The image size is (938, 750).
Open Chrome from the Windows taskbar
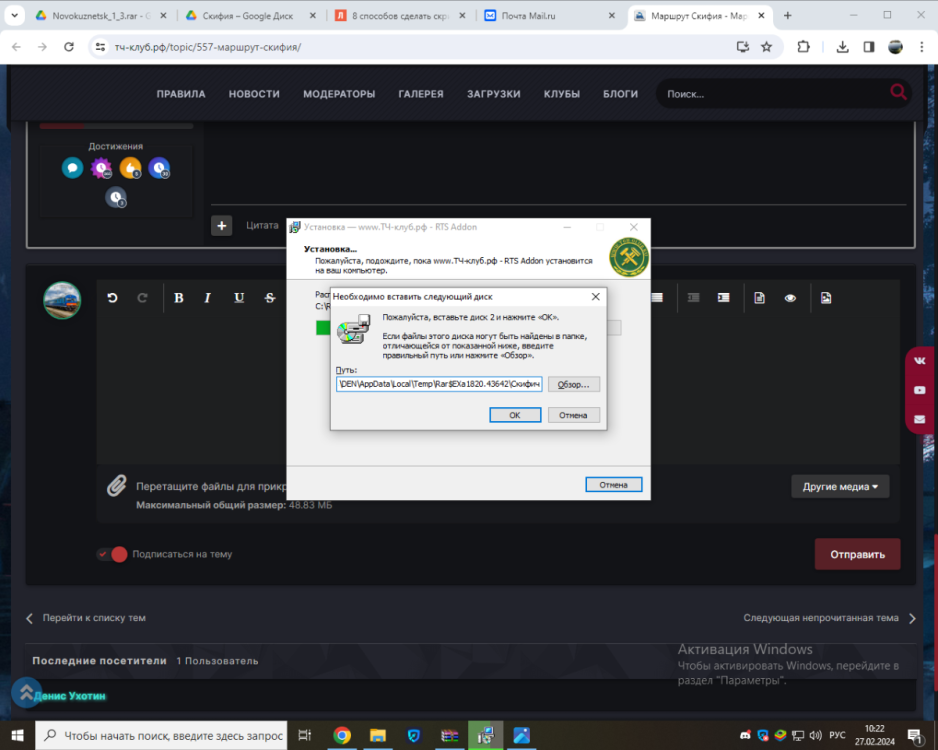click(342, 736)
